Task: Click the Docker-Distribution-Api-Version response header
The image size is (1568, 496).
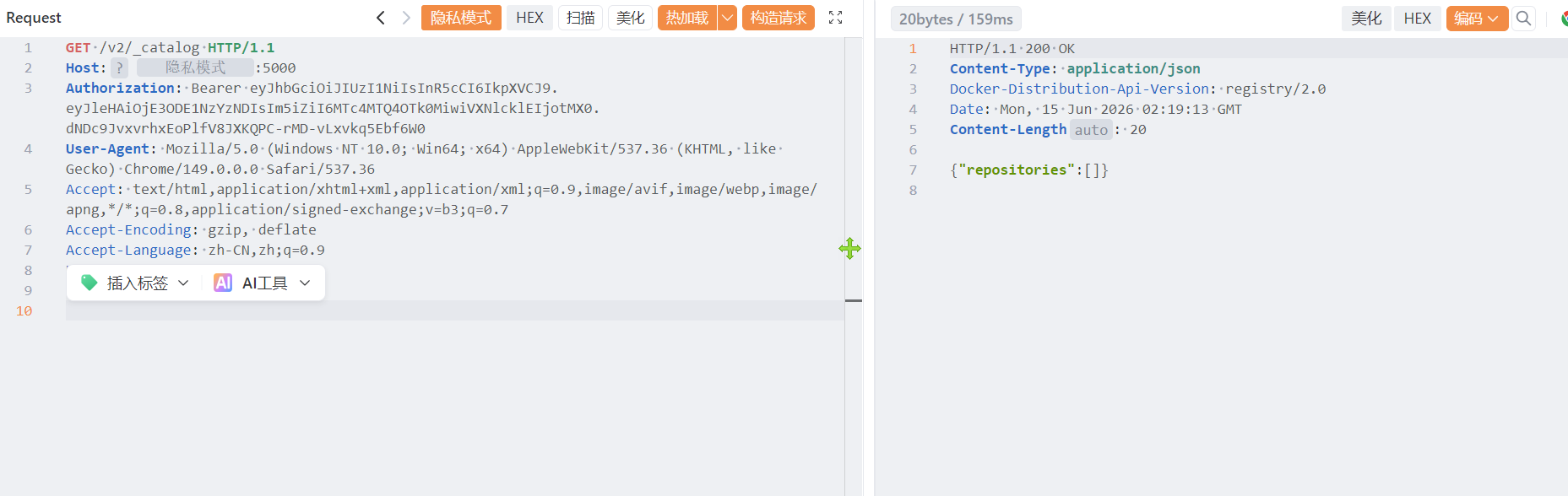Action: (x=1079, y=89)
